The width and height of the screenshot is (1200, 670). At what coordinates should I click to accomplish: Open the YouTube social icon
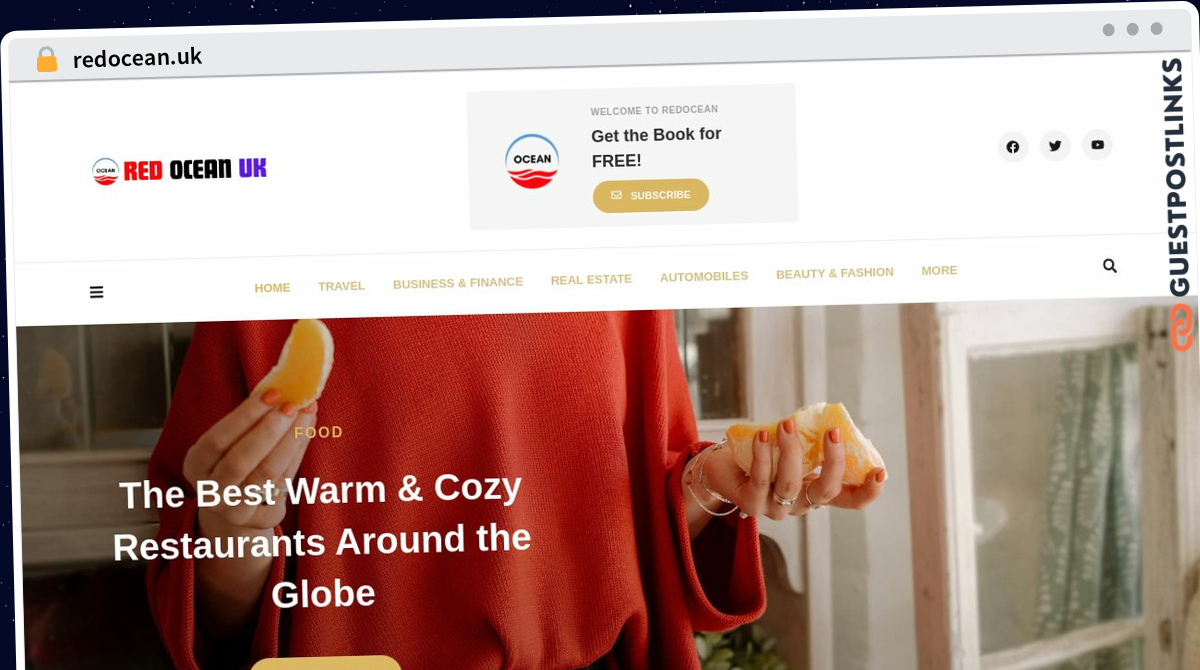[1097, 145]
